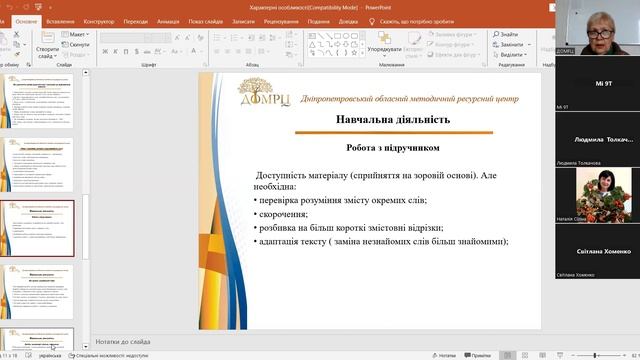Select the second slide thumbnail in the panel
The image size is (640, 360).
37,164
